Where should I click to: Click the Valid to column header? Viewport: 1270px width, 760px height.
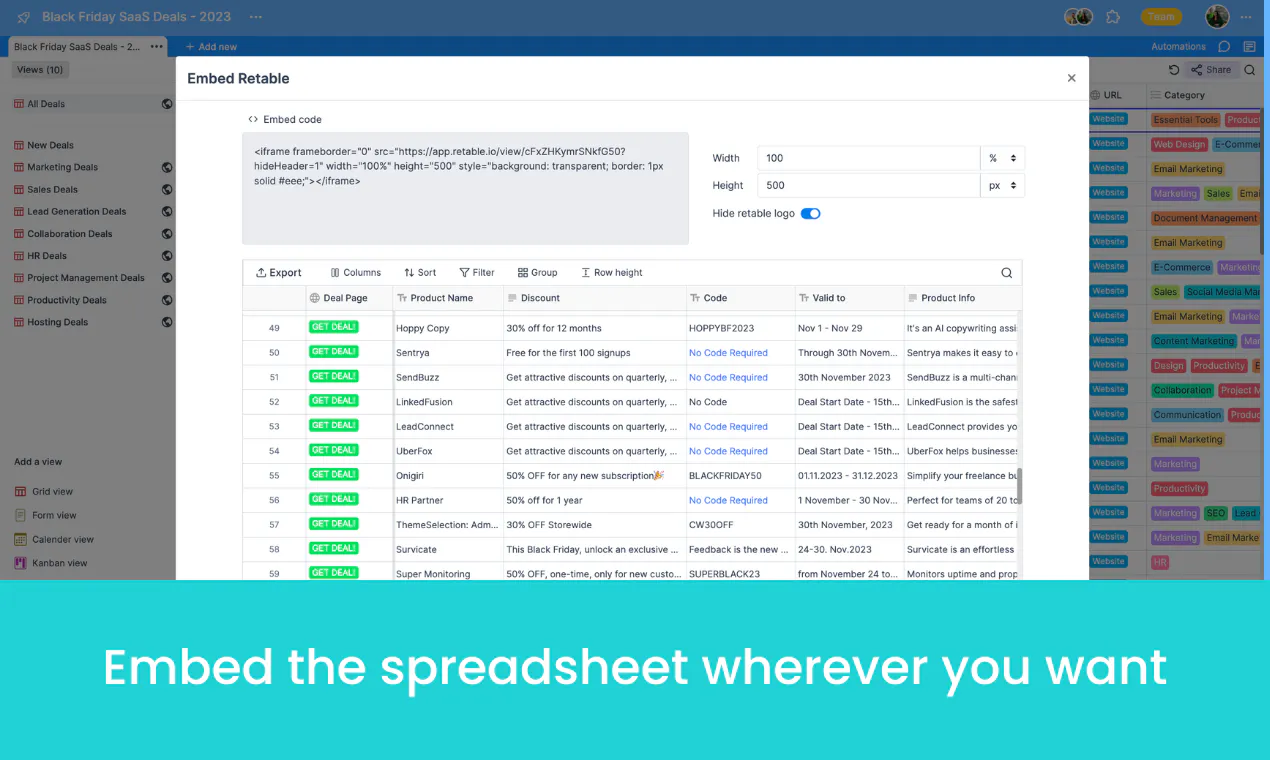click(x=849, y=298)
